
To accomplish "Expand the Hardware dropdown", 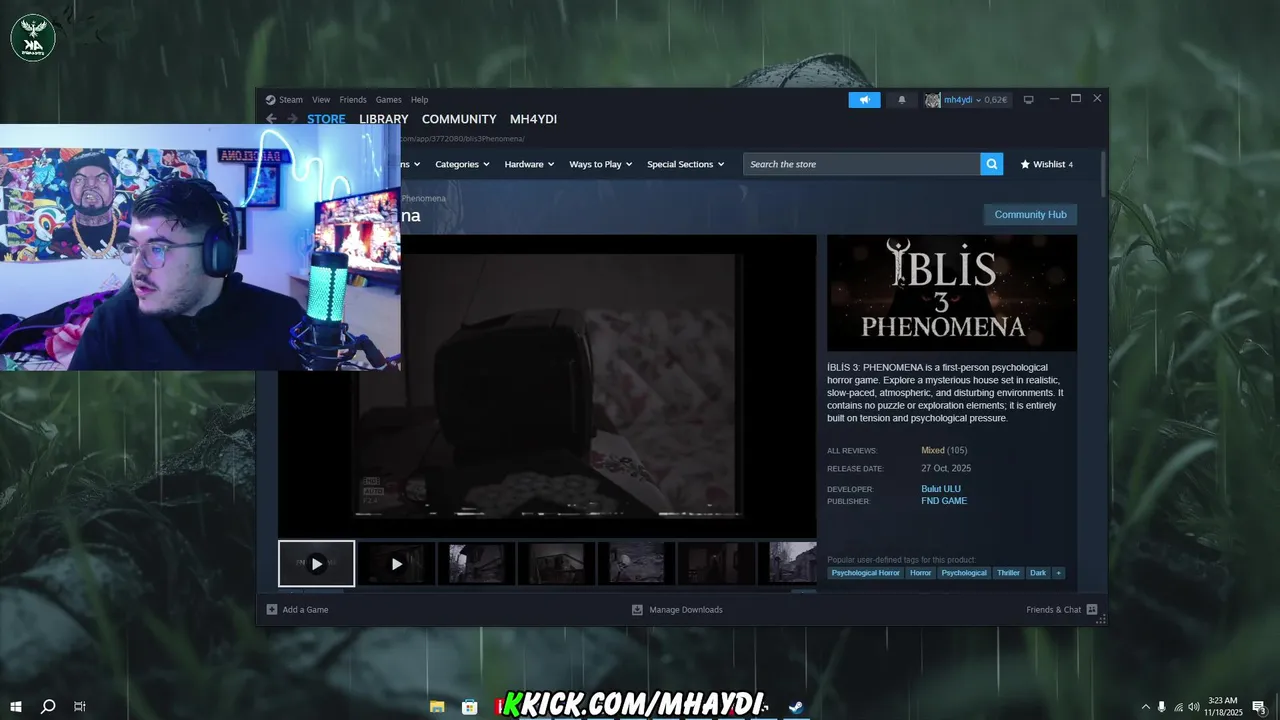I will [530, 164].
